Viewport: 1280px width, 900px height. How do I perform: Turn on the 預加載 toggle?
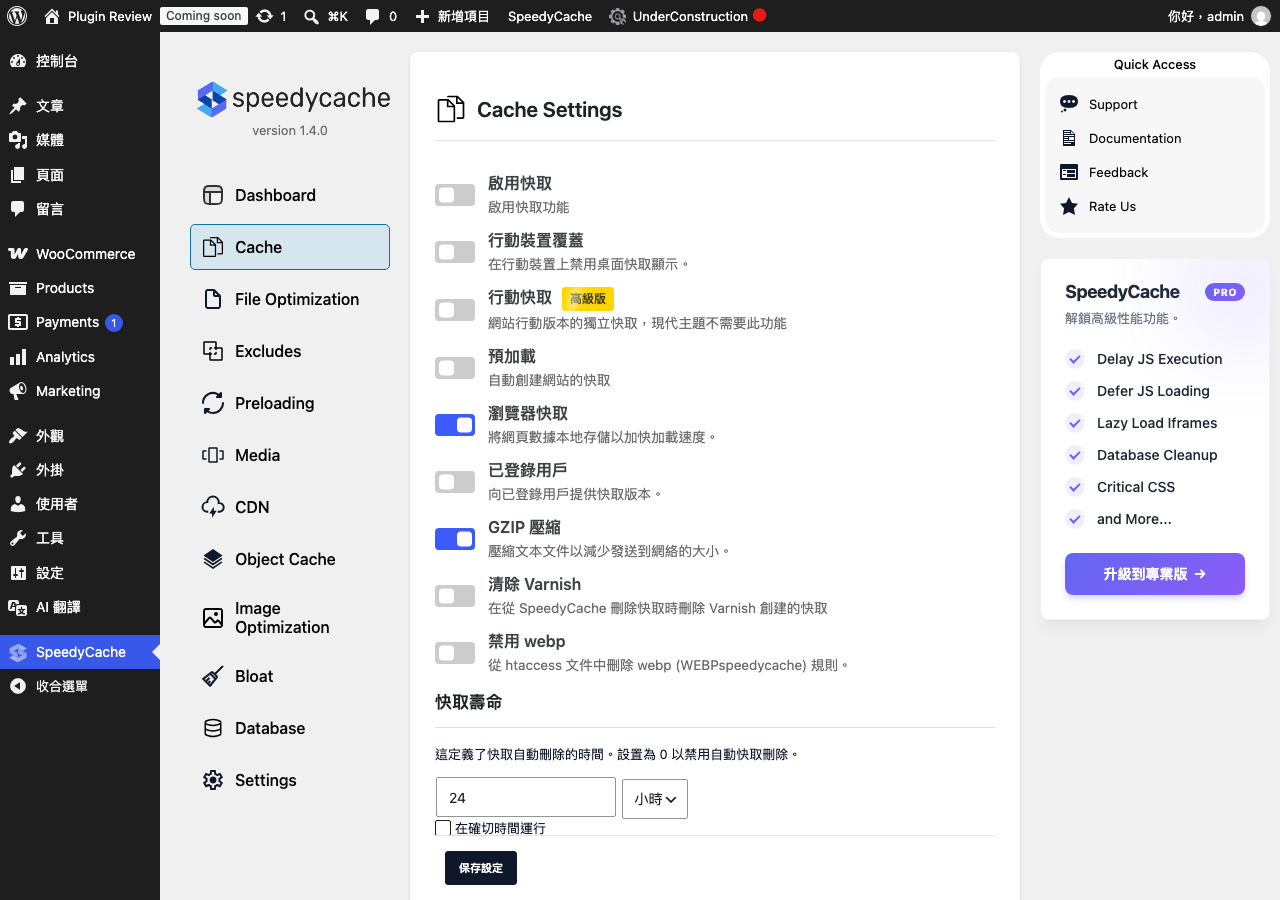(455, 368)
